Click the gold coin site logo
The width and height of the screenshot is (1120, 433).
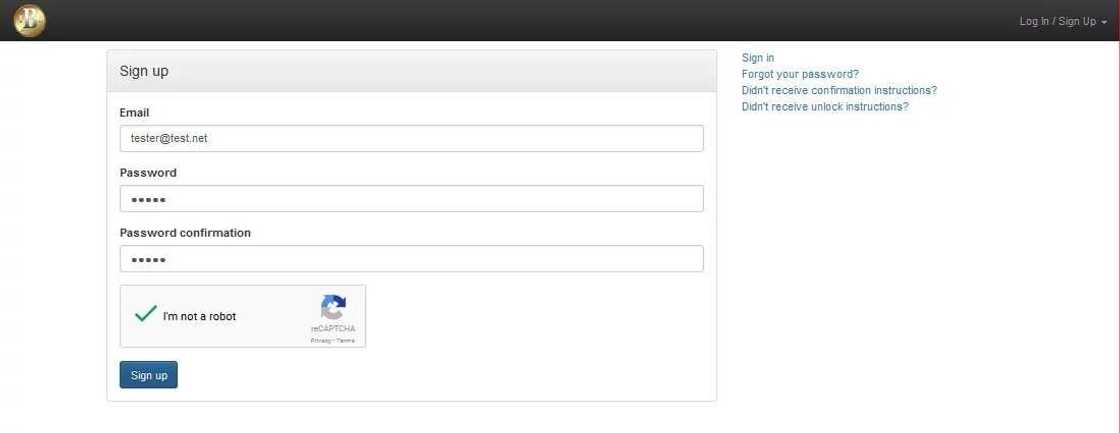click(30, 21)
